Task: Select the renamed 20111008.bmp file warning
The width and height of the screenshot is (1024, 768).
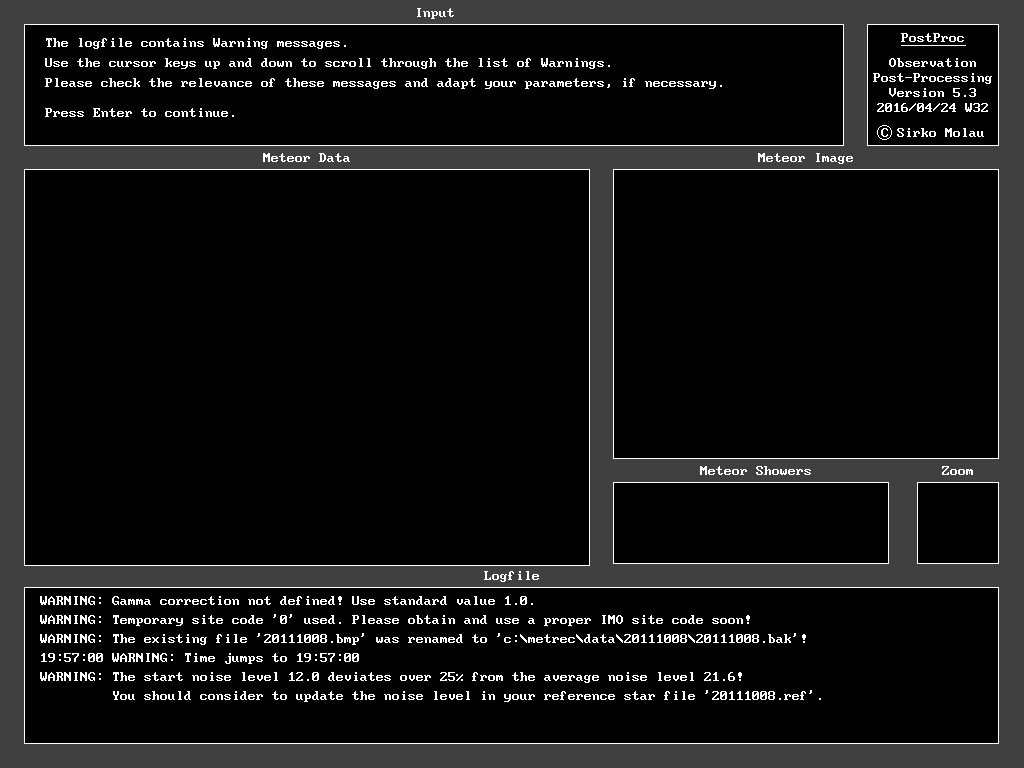Action: click(423, 639)
